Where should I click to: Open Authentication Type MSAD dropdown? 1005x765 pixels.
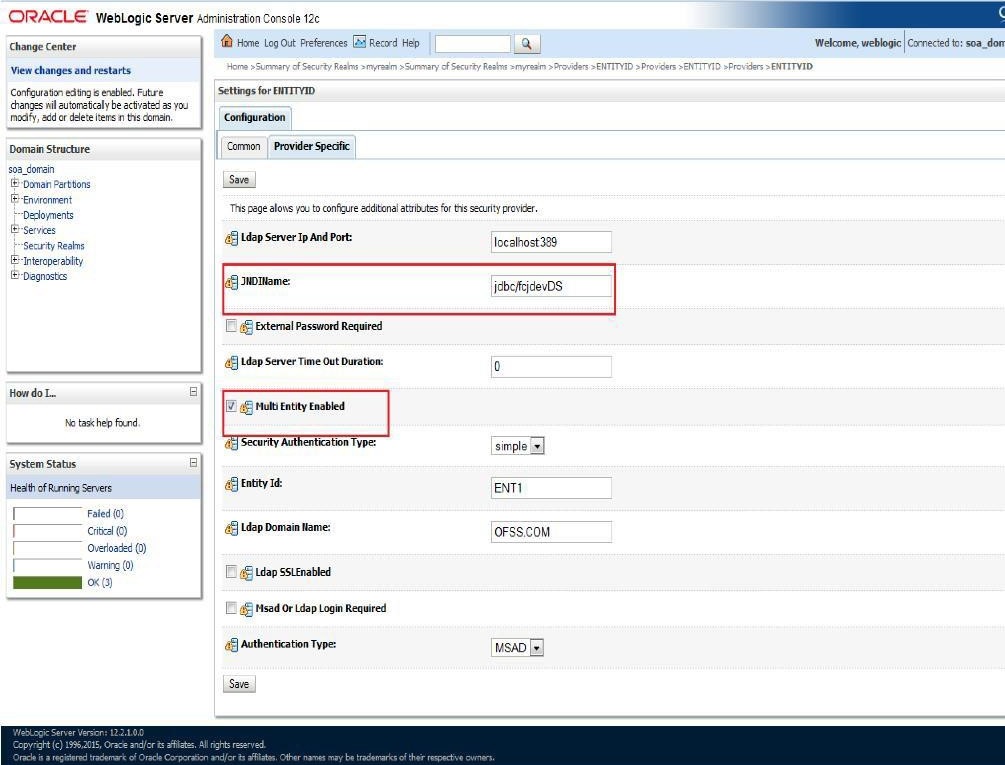[517, 648]
